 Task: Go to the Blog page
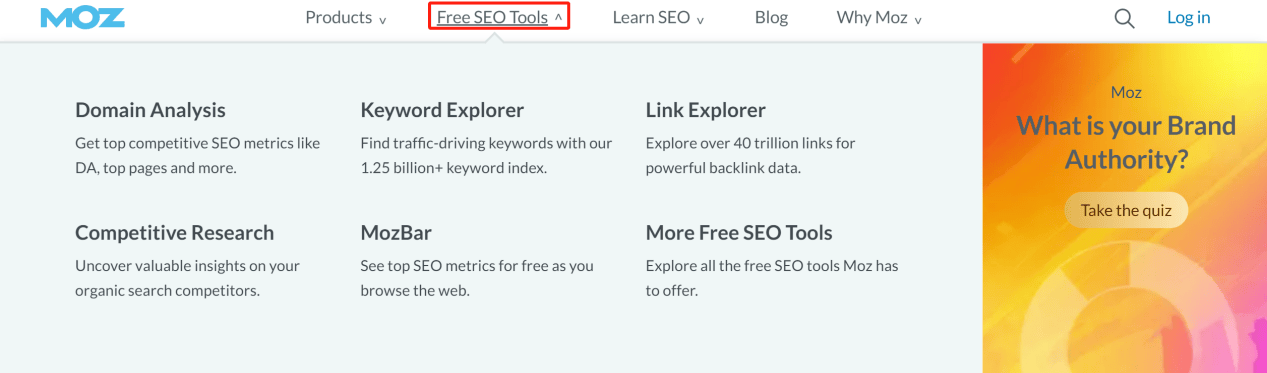(771, 17)
